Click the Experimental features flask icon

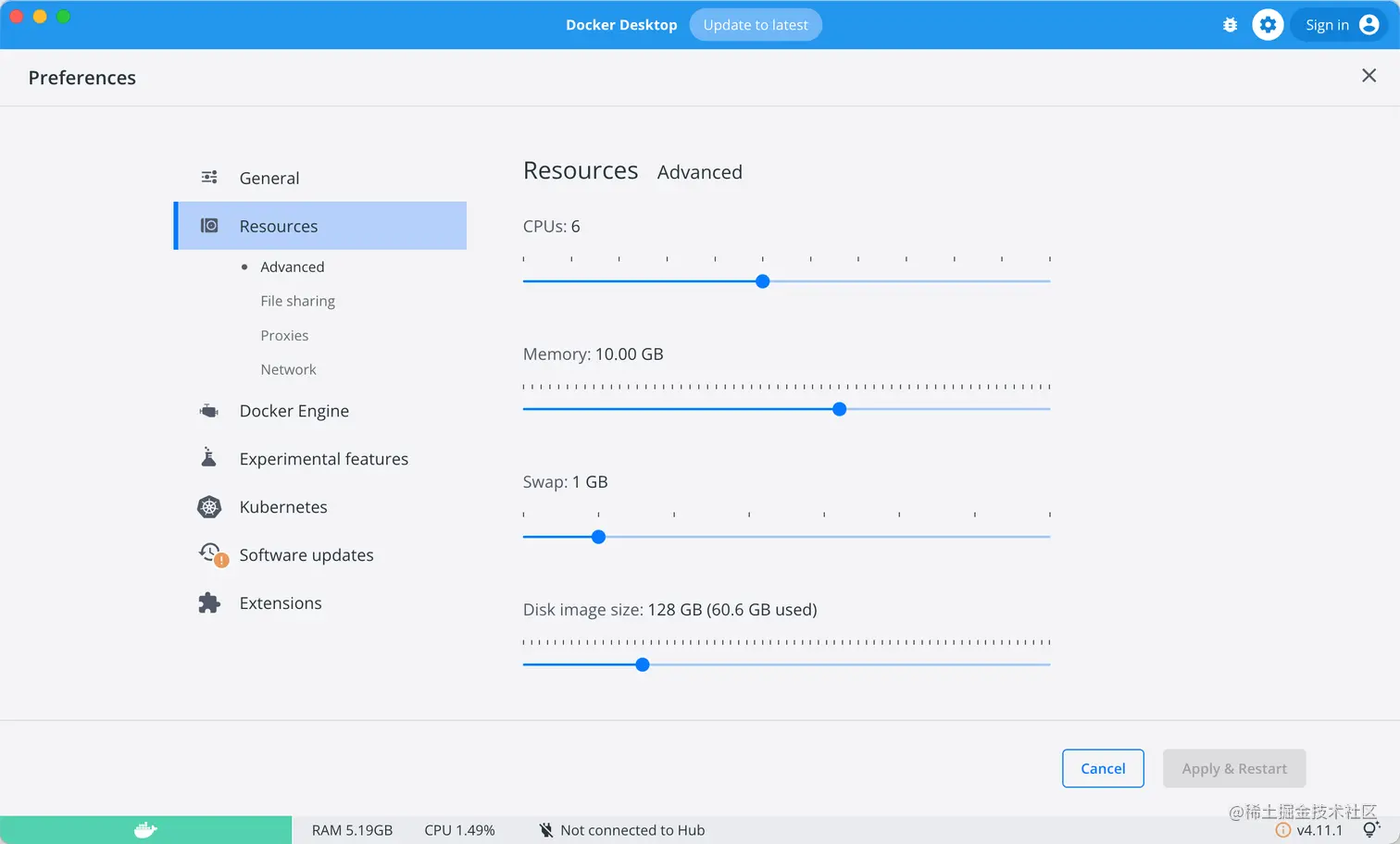click(x=209, y=457)
